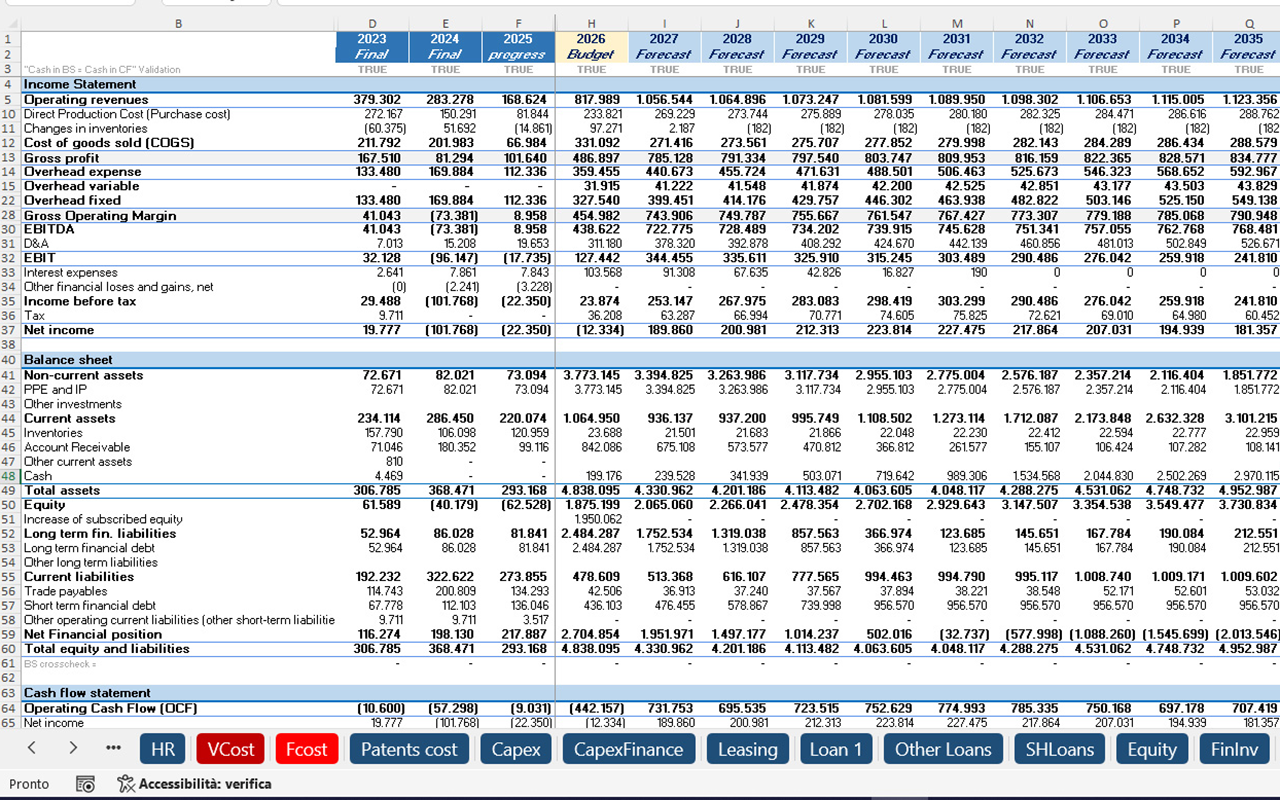The image size is (1280, 800).
Task: Open the CapexFinance sheet tab
Action: coord(628,748)
